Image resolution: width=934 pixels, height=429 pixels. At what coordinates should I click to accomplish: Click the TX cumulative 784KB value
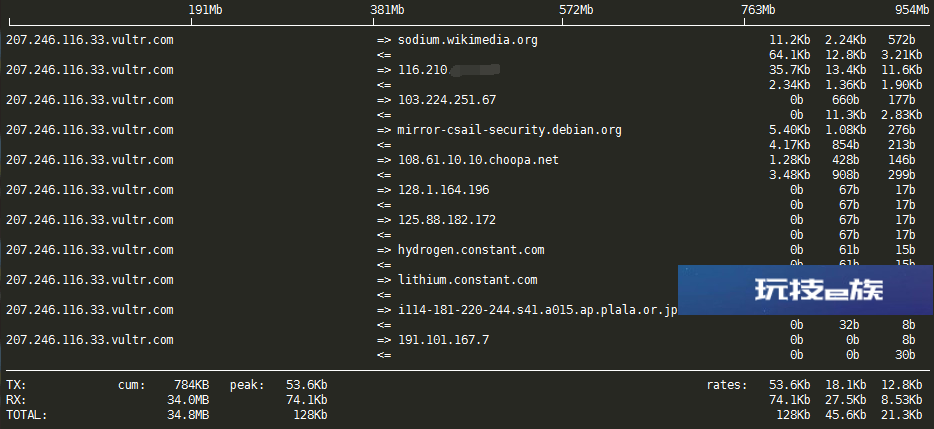191,385
